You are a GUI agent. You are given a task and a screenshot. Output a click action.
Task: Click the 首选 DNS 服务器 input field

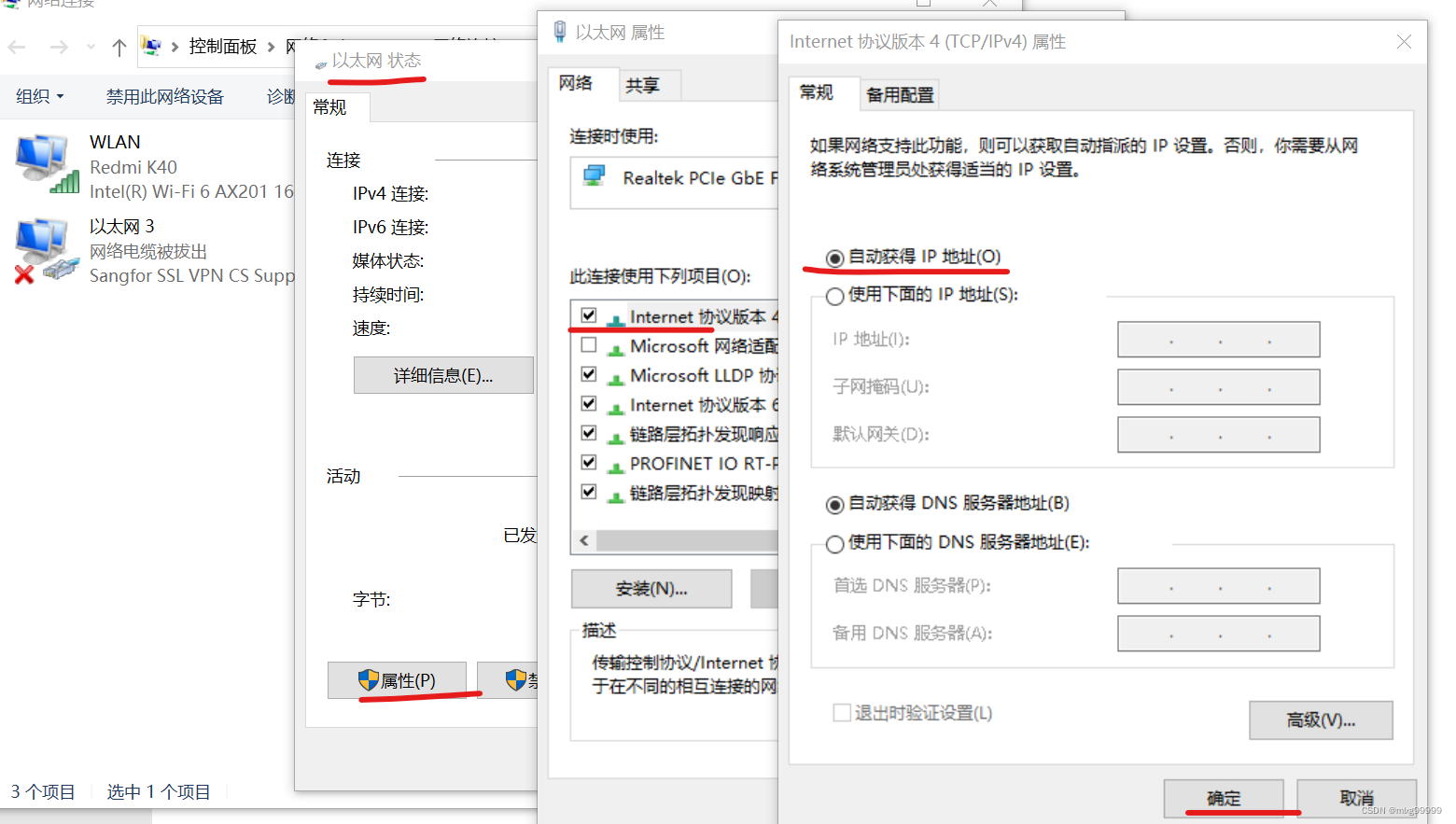pyautogui.click(x=1219, y=586)
